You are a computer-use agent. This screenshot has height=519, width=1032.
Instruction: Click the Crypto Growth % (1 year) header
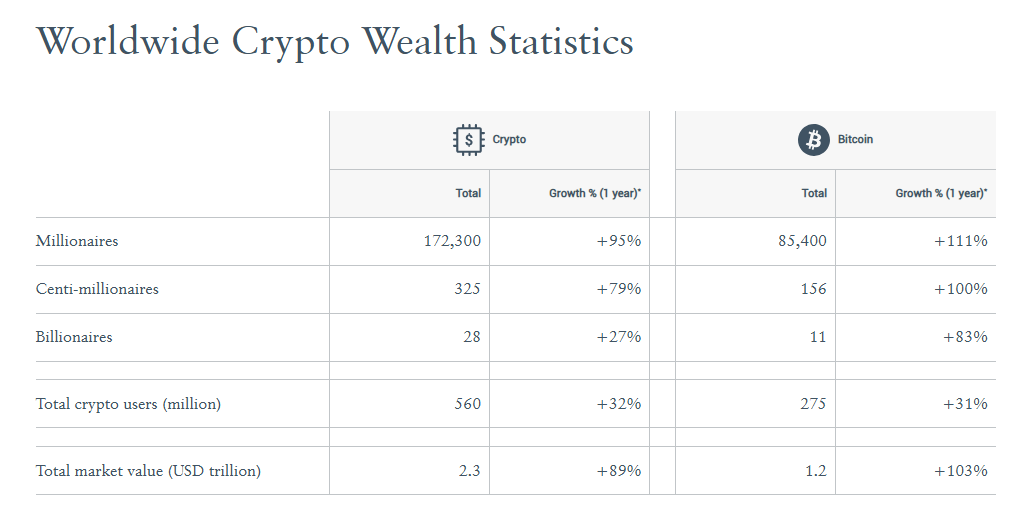[594, 193]
